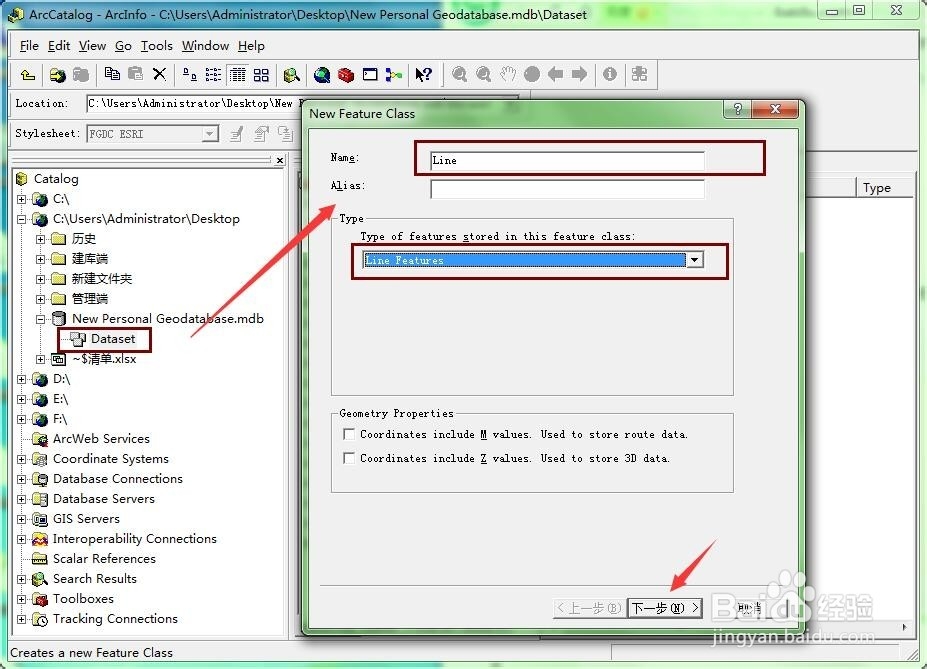Open the Stylesheet FGDC ESRI dropdown
This screenshot has width=927, height=669.
click(210, 134)
